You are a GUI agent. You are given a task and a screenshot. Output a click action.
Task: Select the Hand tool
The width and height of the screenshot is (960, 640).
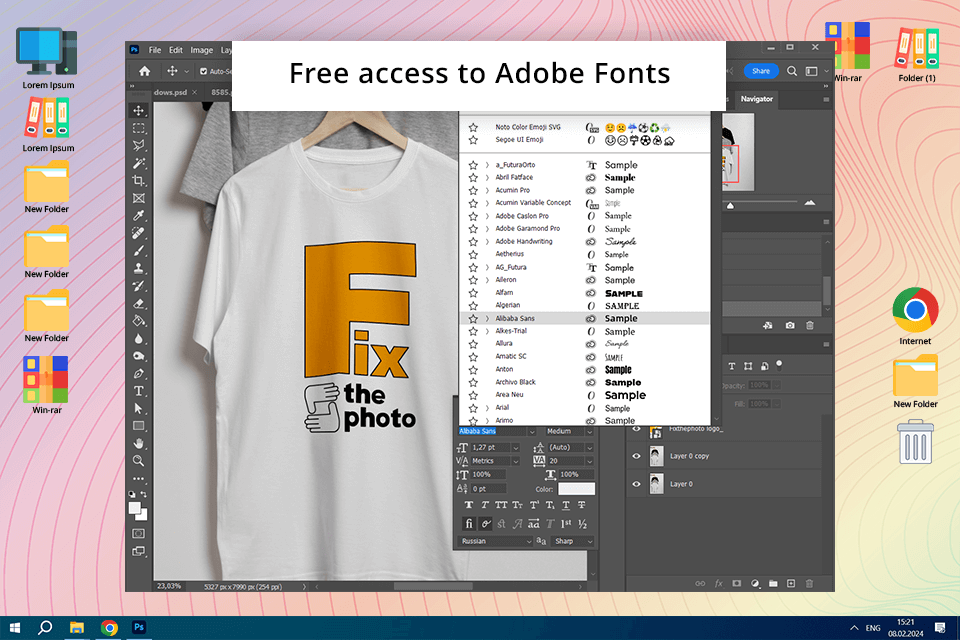tap(139, 443)
